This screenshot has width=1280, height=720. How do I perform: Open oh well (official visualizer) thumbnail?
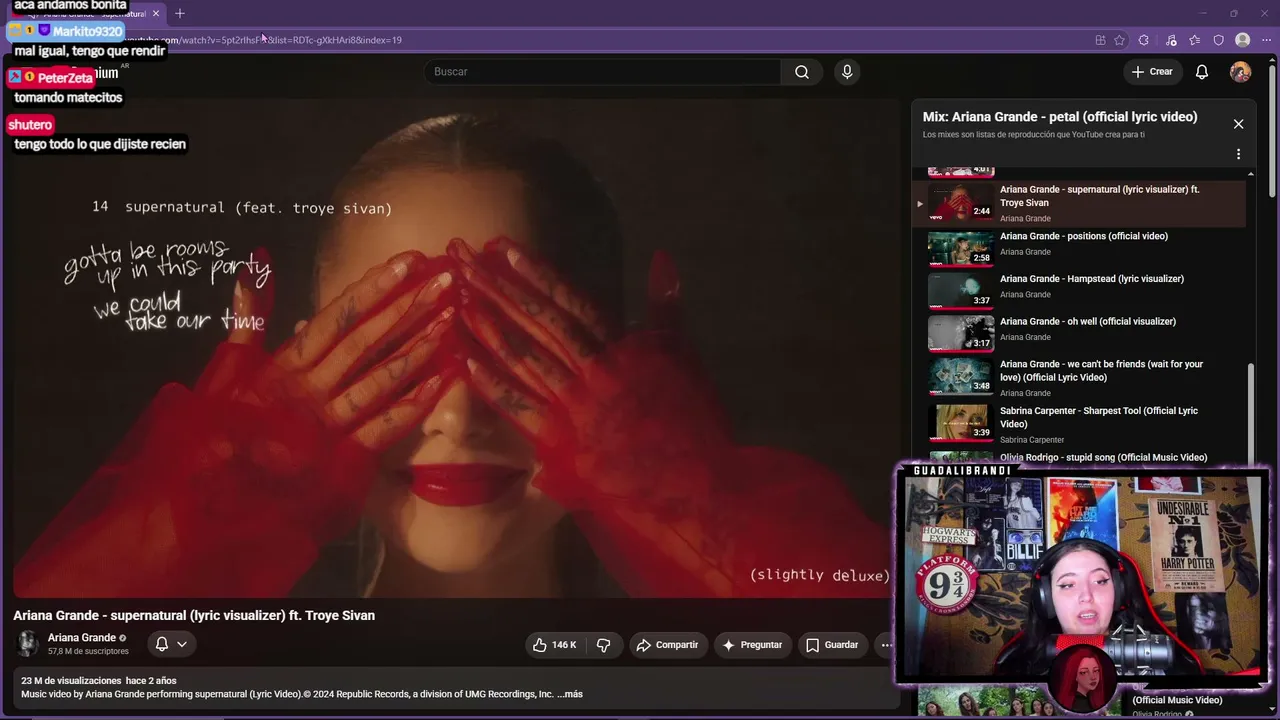point(961,333)
